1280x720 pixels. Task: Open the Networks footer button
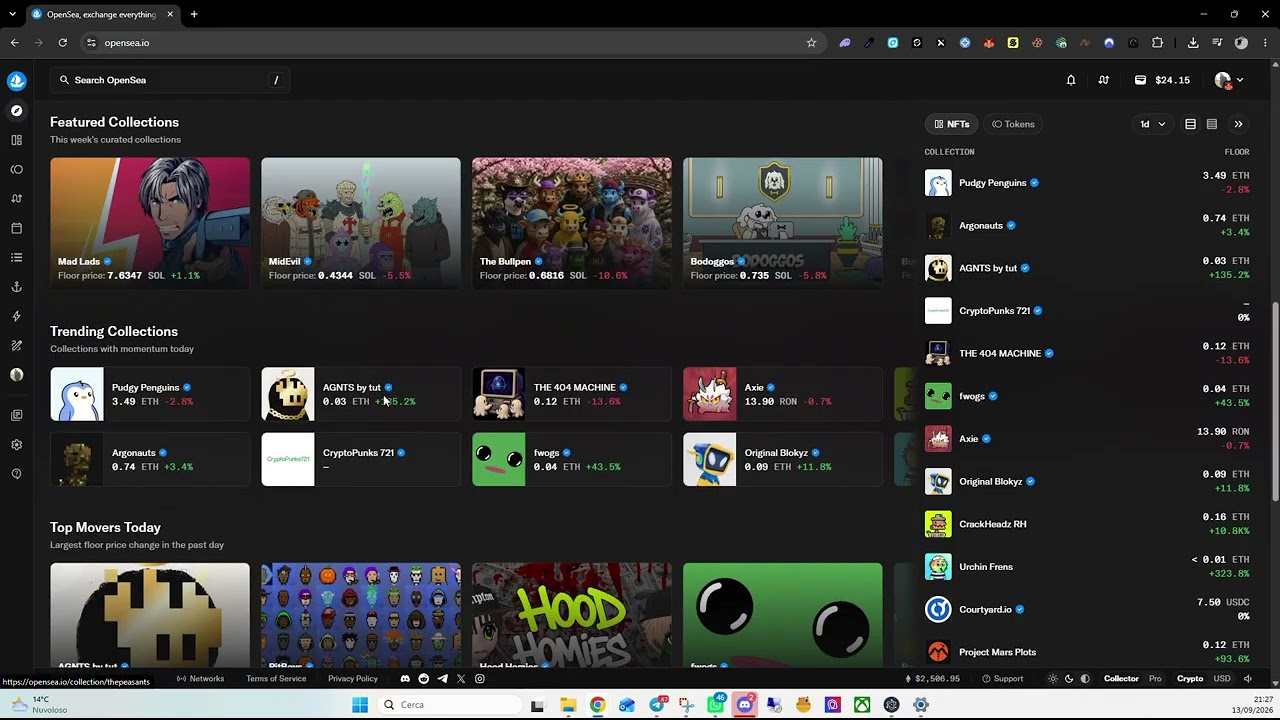[x=200, y=679]
